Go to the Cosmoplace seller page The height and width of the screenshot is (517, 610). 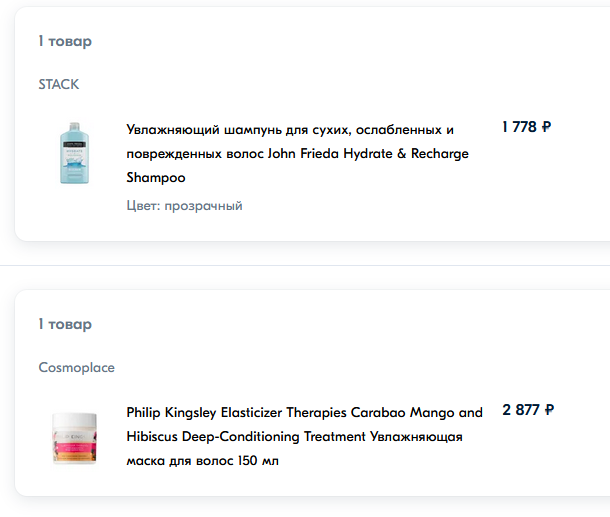(x=77, y=367)
